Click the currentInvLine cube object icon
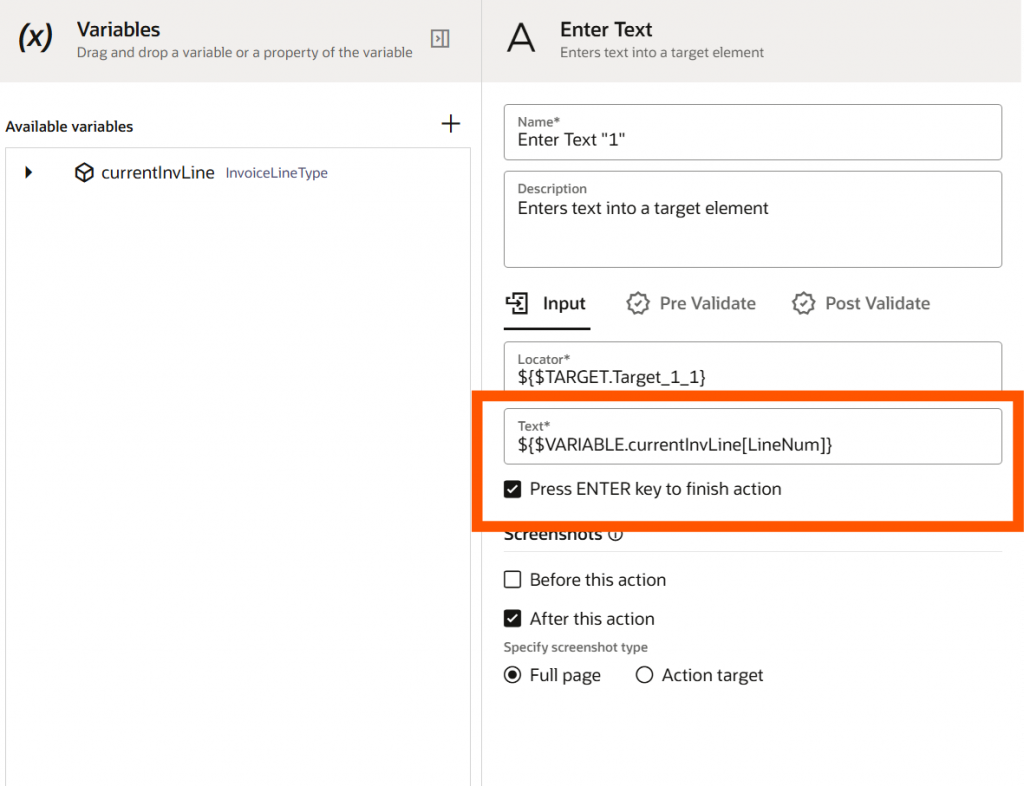Screen dimensions: 1024x786 85,173
